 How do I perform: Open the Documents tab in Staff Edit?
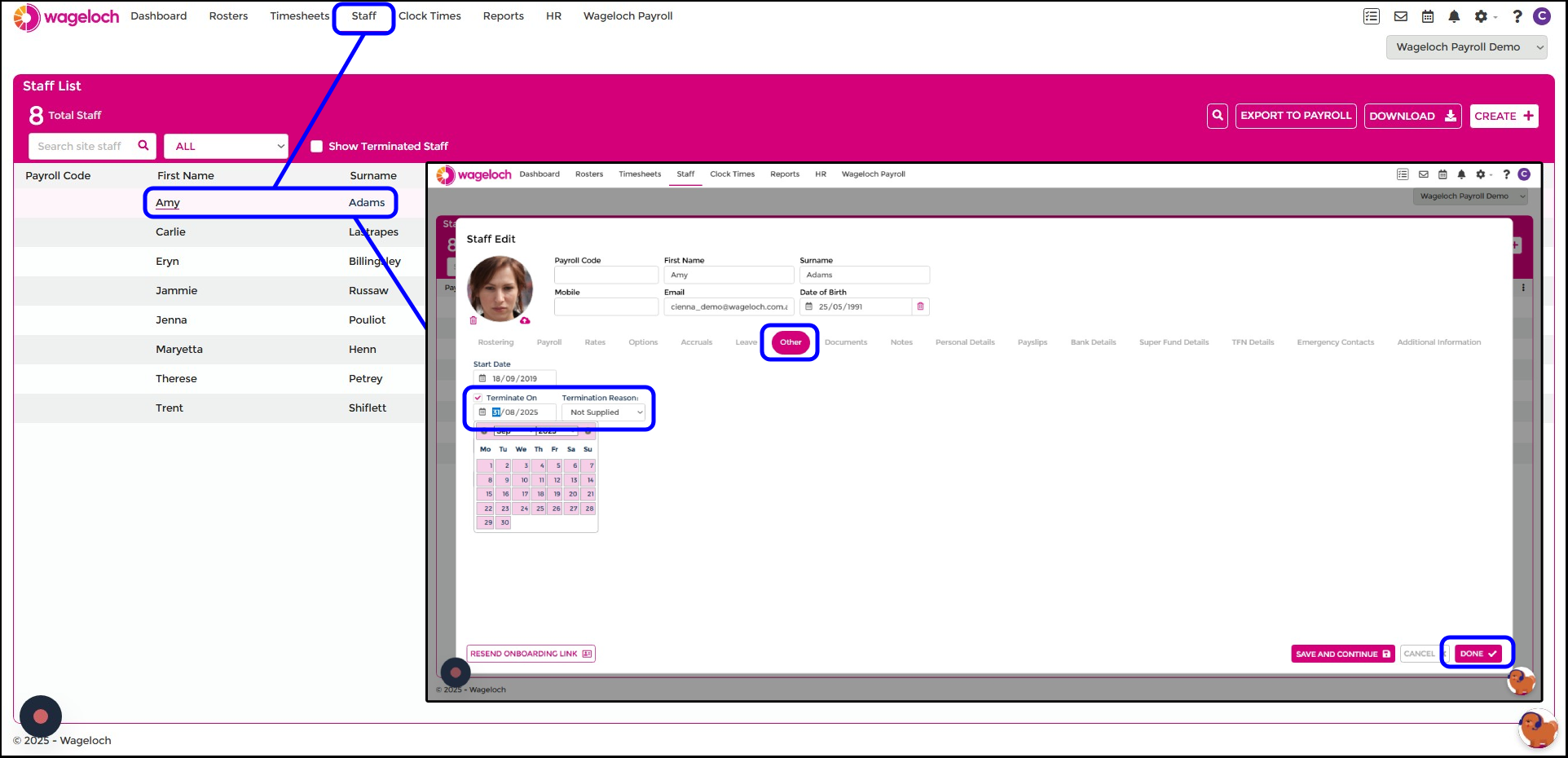845,342
